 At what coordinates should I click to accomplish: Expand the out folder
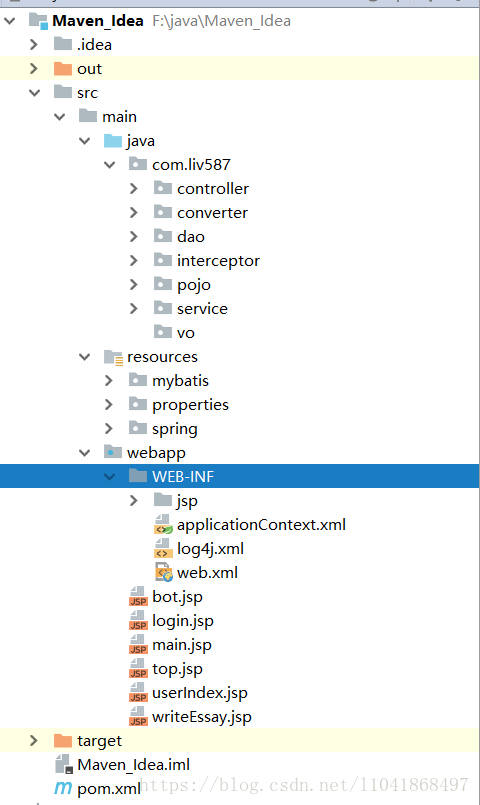pyautogui.click(x=34, y=68)
